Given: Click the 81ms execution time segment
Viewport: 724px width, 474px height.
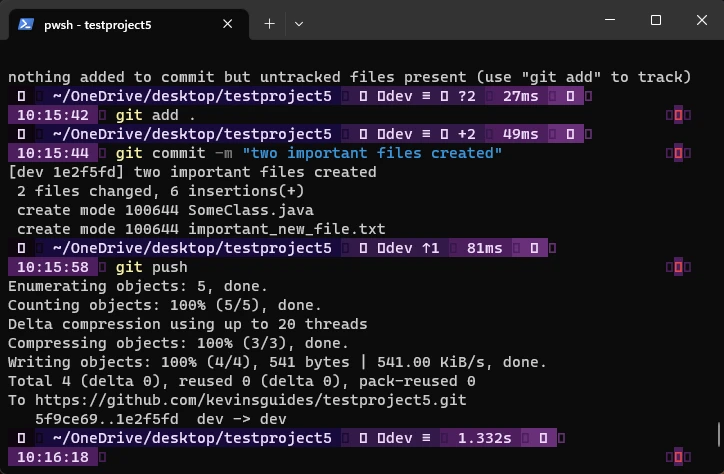Looking at the screenshot, I should pyautogui.click(x=484, y=248).
